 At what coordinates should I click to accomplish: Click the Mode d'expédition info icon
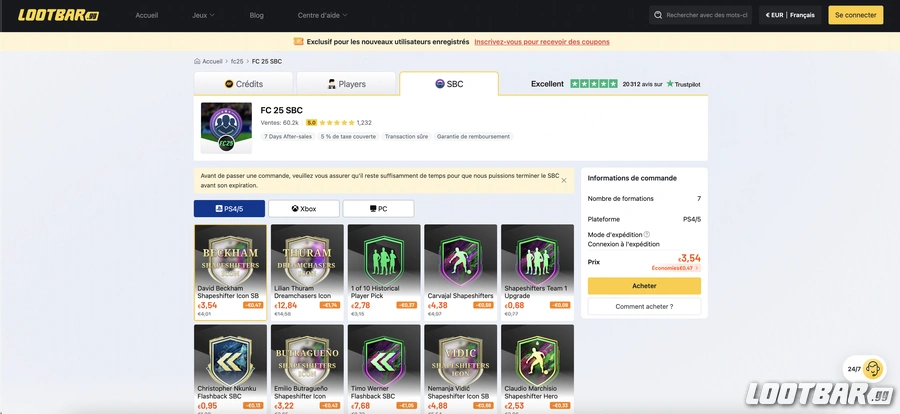pyautogui.click(x=647, y=234)
